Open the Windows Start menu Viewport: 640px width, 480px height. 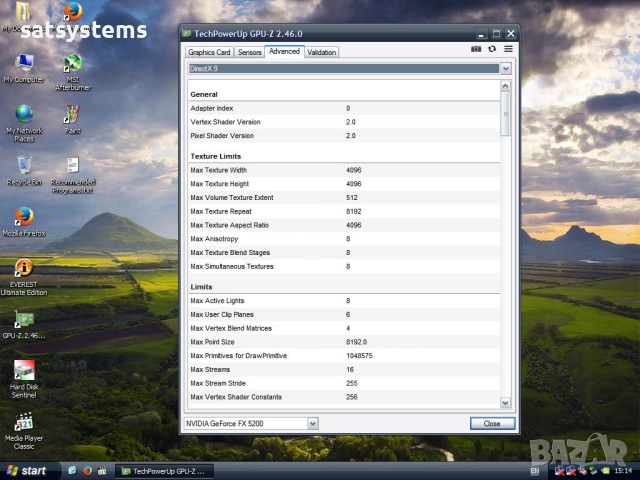pyautogui.click(x=27, y=470)
